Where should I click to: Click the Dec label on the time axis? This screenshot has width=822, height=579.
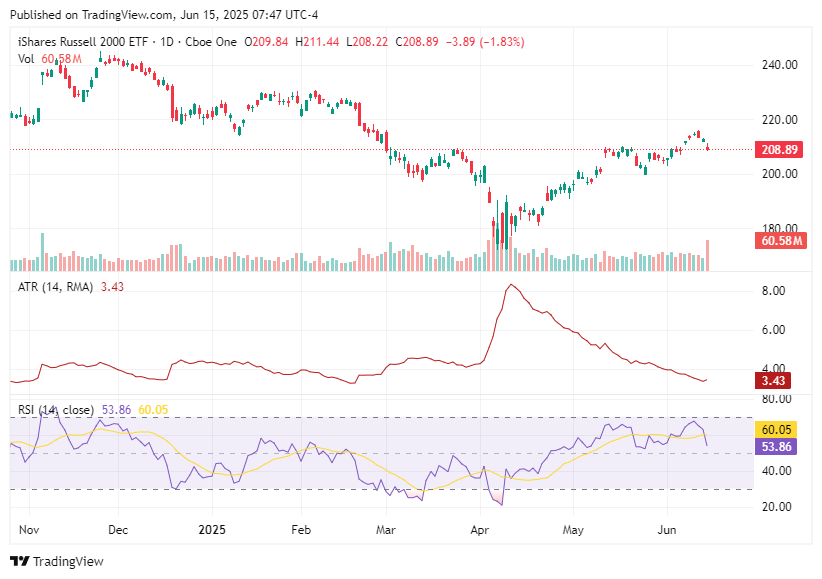point(118,530)
